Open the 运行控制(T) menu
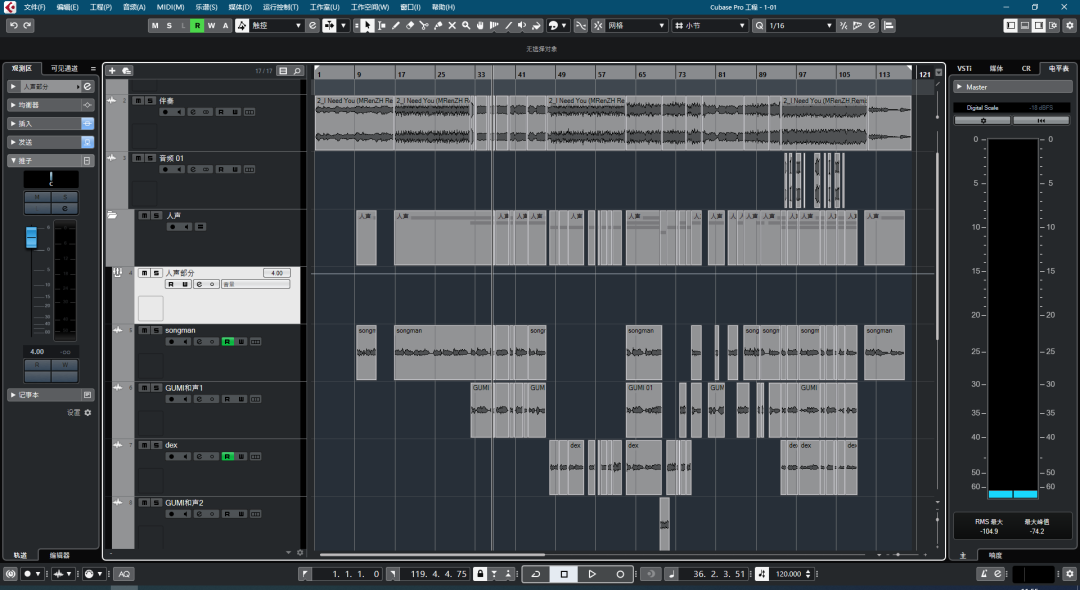The image size is (1080, 590). click(x=280, y=7)
